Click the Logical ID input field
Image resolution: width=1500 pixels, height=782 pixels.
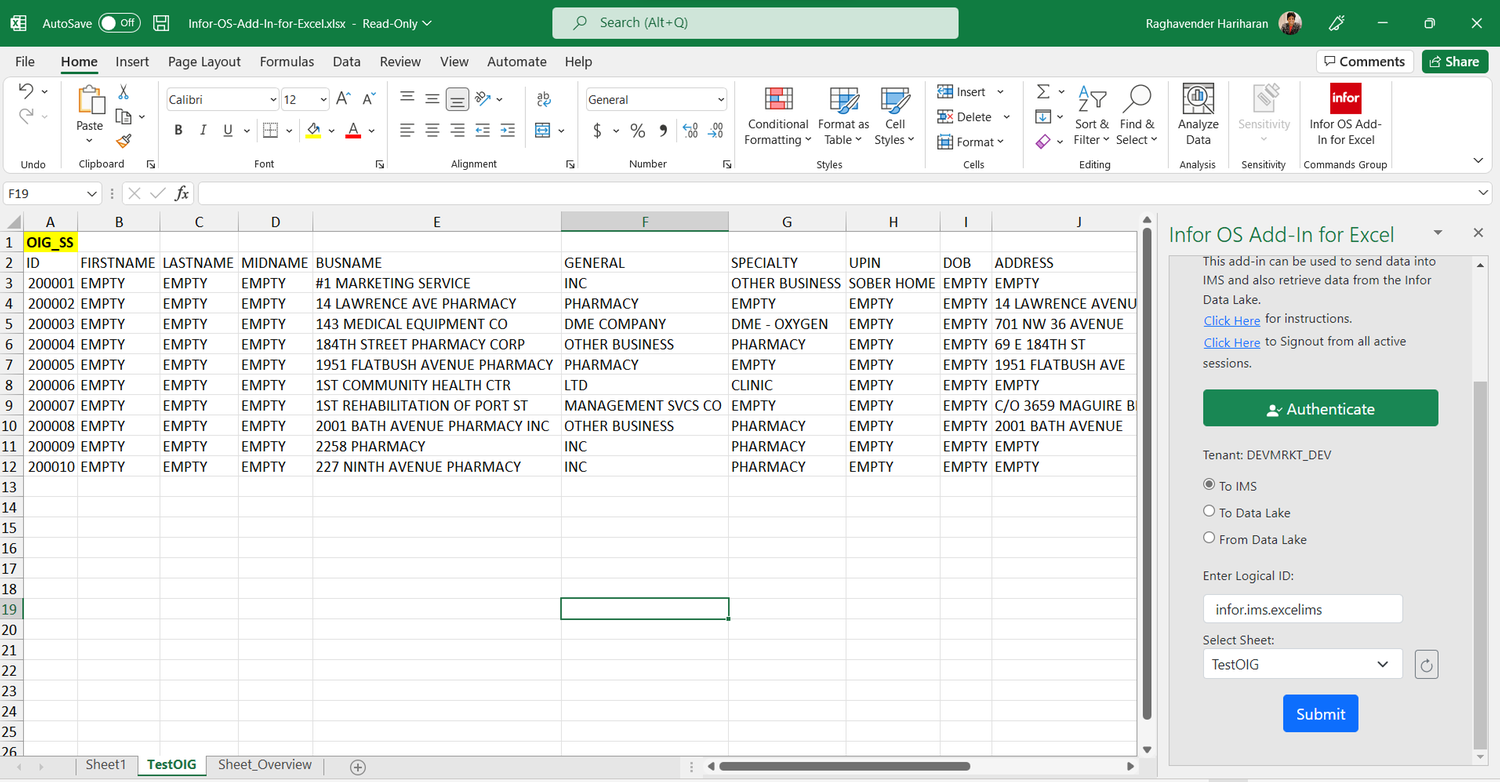coord(1302,609)
